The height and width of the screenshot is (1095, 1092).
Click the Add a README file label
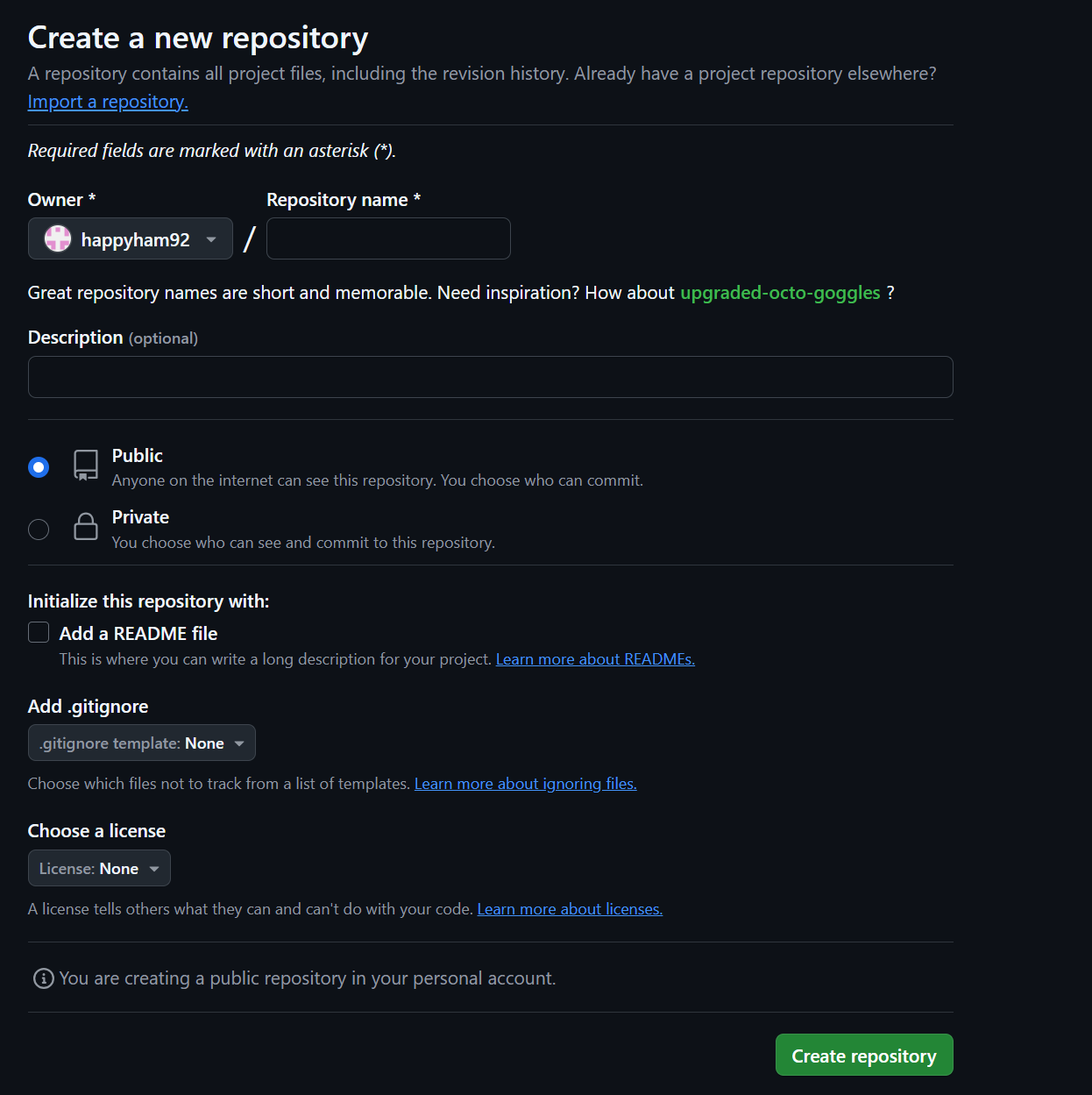(138, 633)
